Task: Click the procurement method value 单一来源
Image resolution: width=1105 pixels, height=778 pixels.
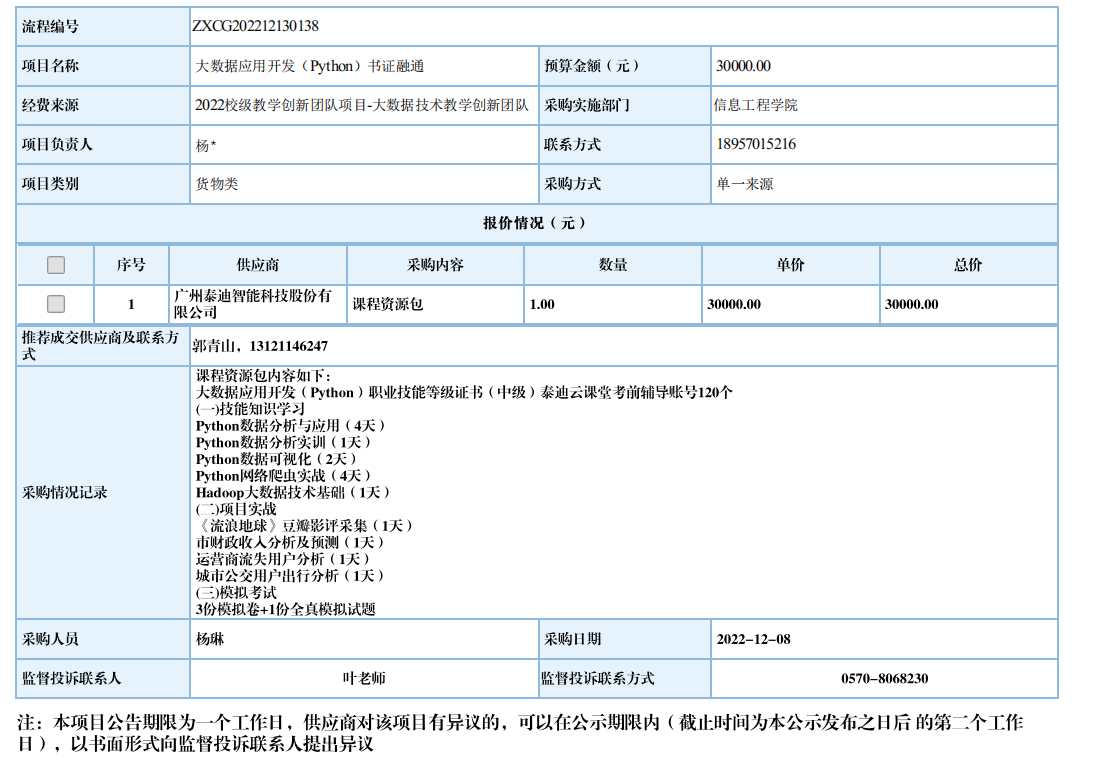Action: tap(745, 184)
